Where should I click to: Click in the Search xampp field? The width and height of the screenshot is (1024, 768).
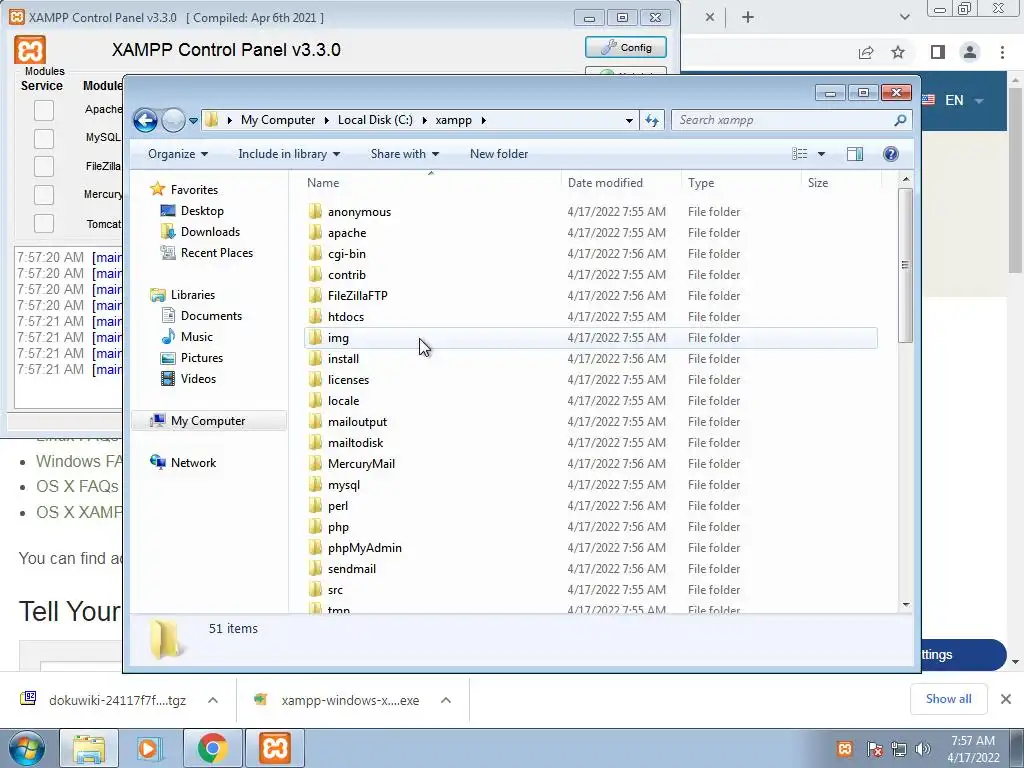[x=782, y=120]
